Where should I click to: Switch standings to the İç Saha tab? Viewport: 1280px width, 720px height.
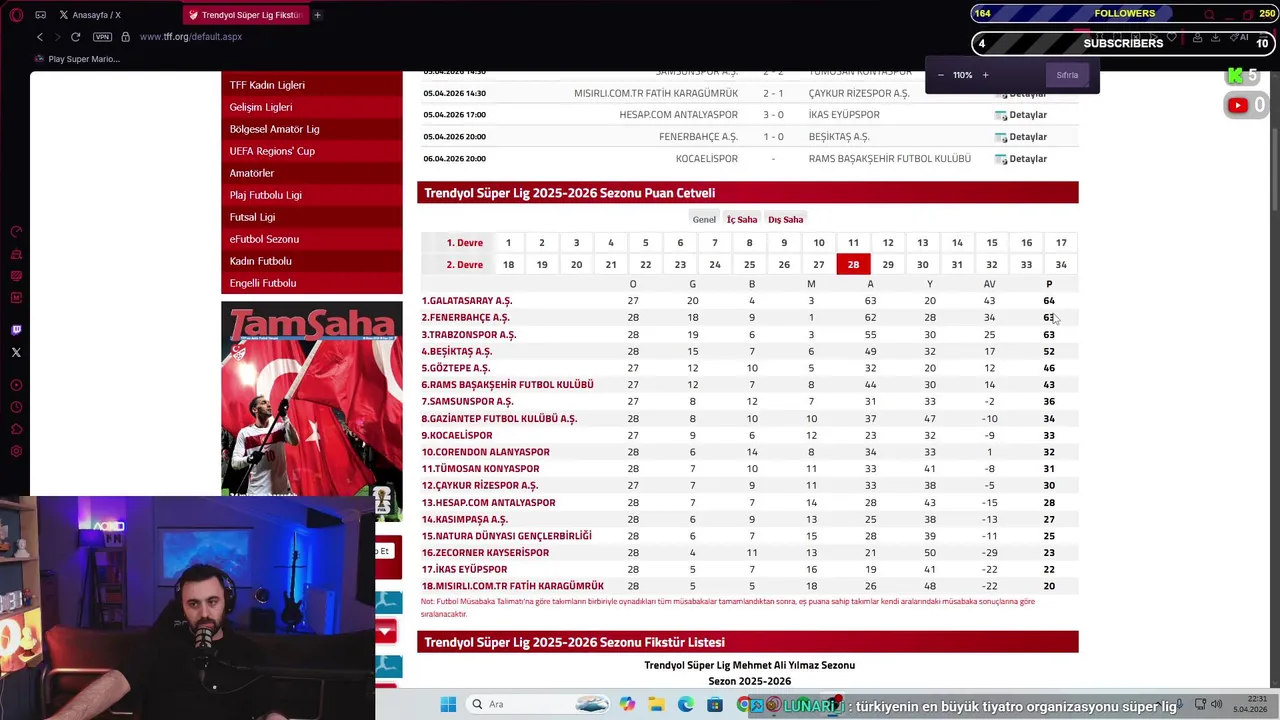[742, 219]
